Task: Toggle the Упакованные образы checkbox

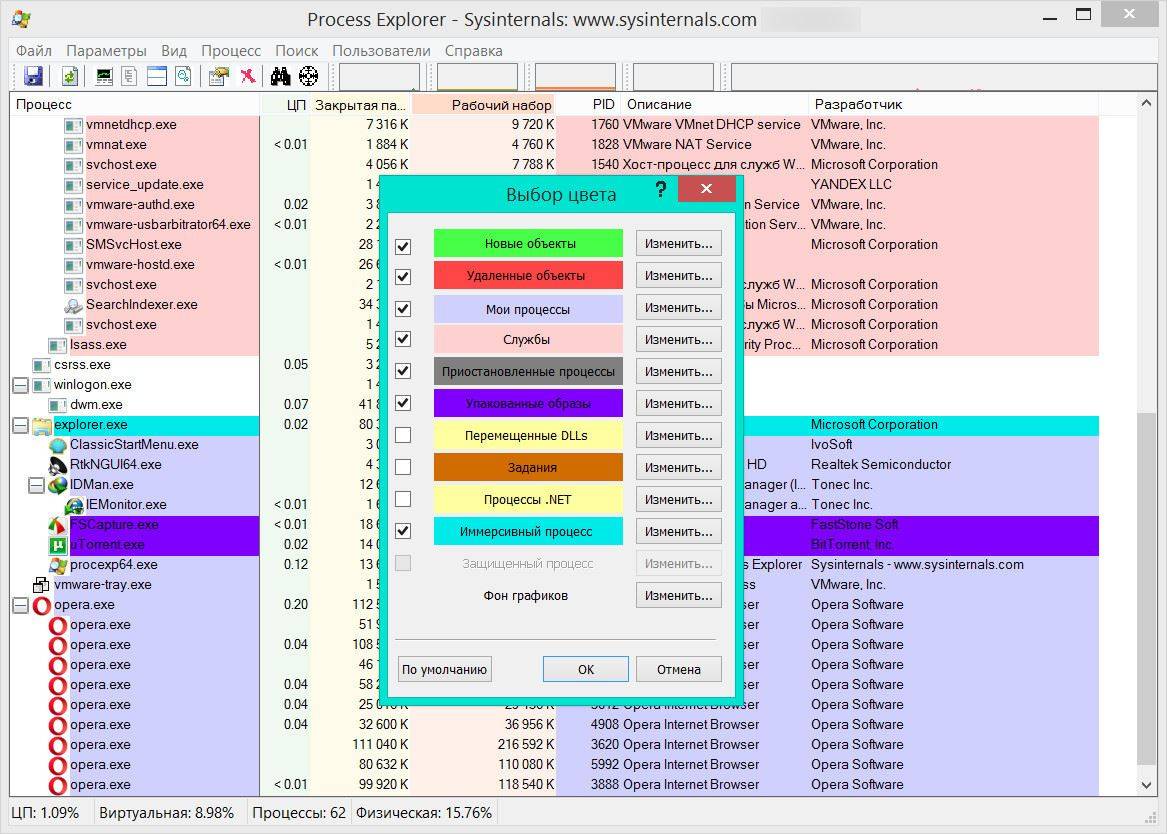Action: click(x=403, y=402)
